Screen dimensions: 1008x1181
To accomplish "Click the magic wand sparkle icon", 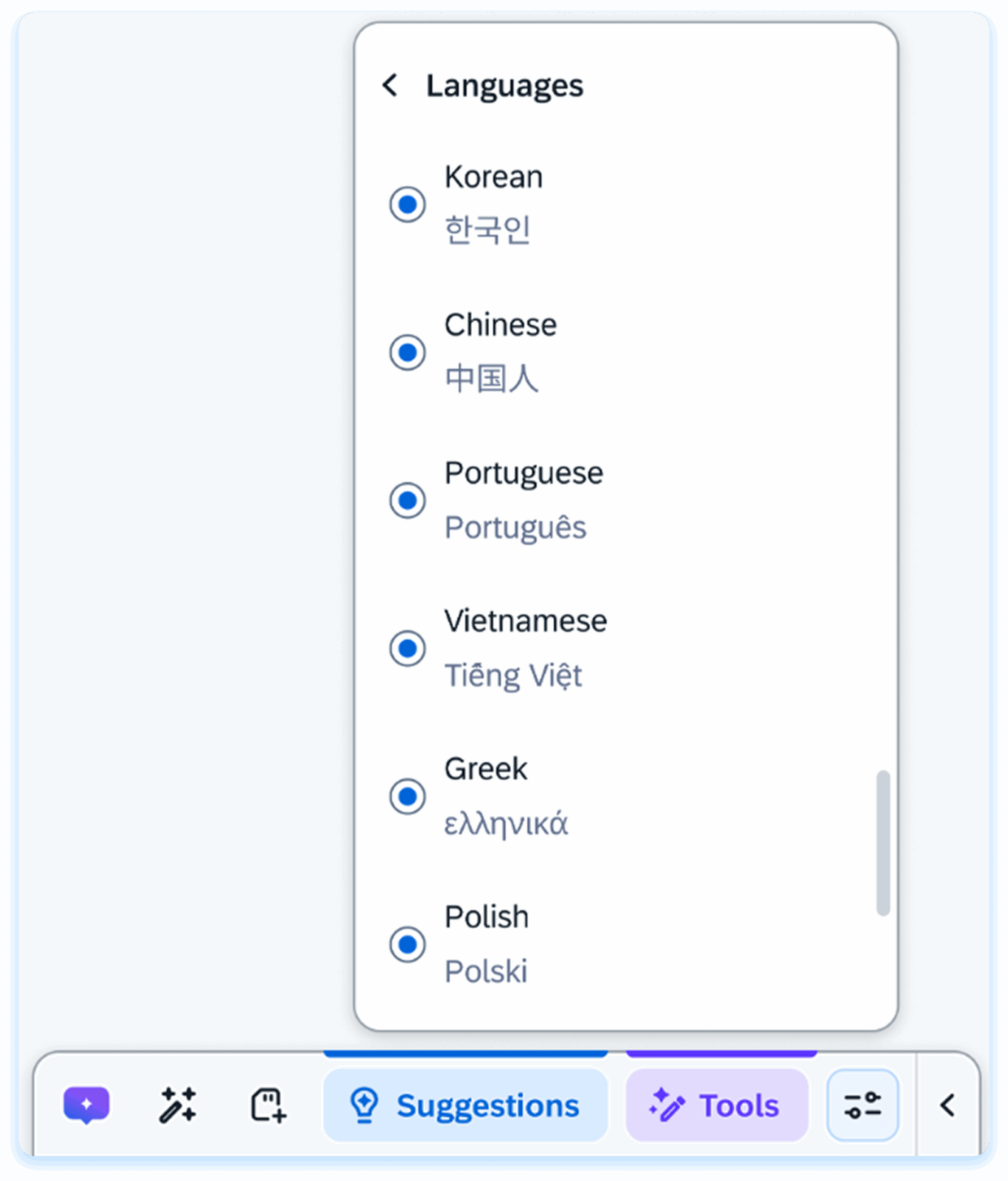I will tap(178, 1104).
